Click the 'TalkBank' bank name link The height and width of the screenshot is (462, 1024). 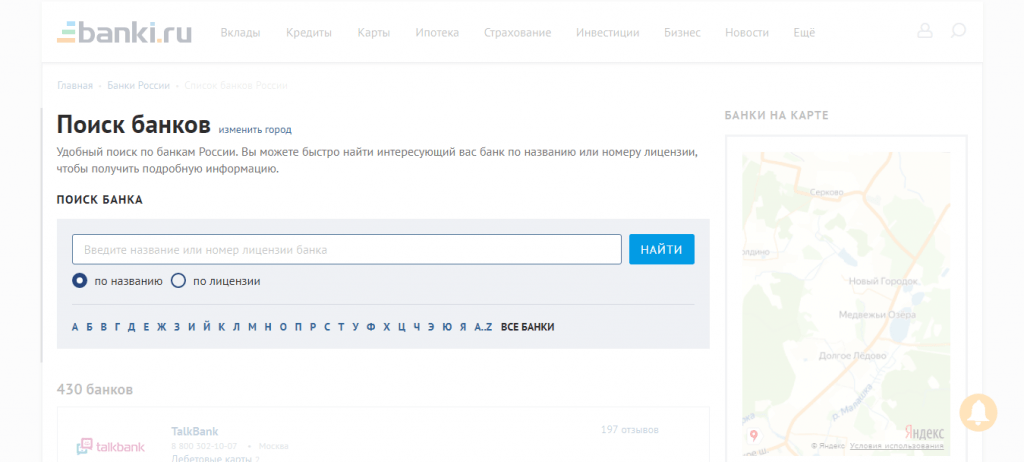[x=194, y=431]
